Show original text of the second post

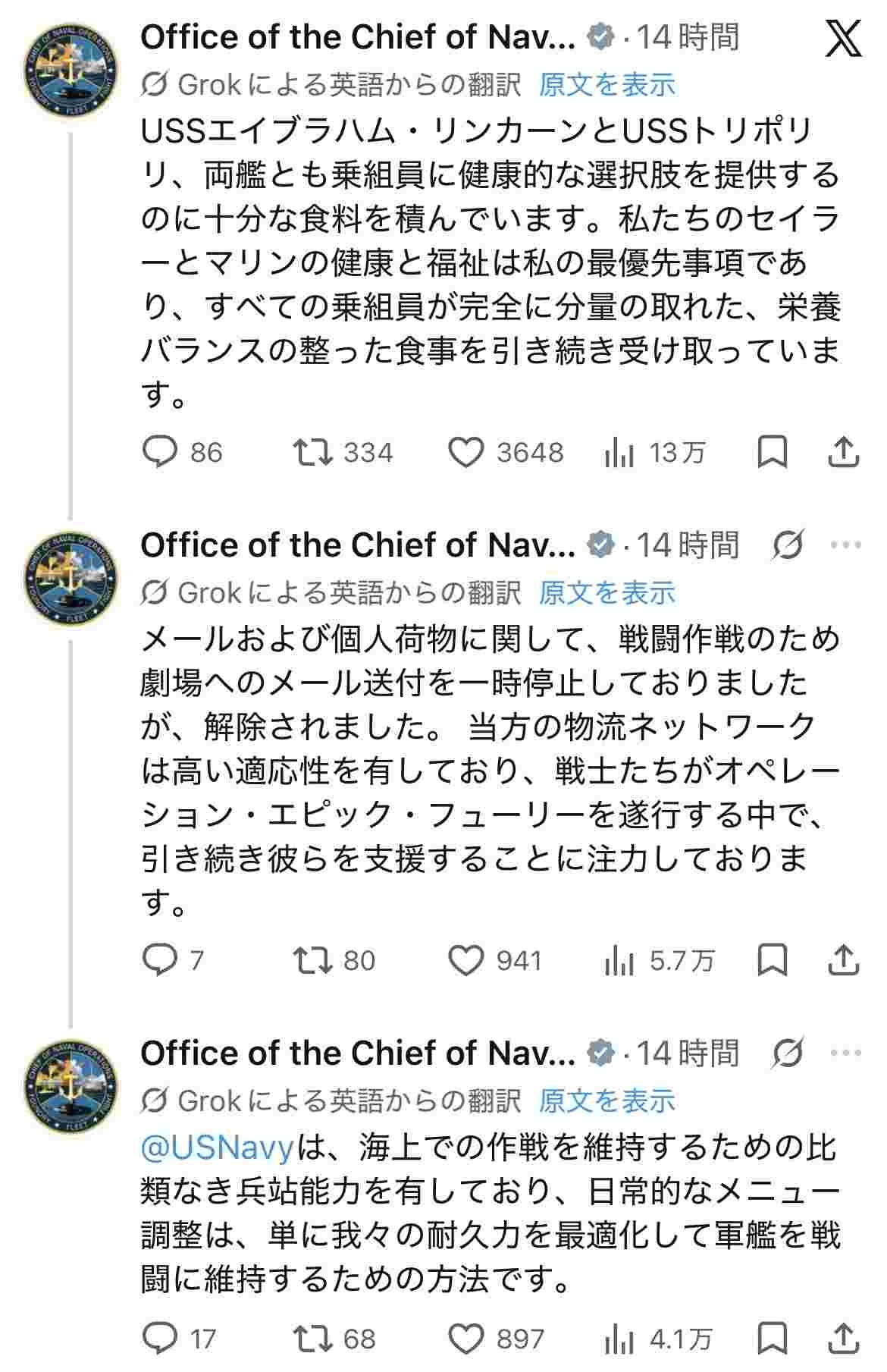pos(606,592)
